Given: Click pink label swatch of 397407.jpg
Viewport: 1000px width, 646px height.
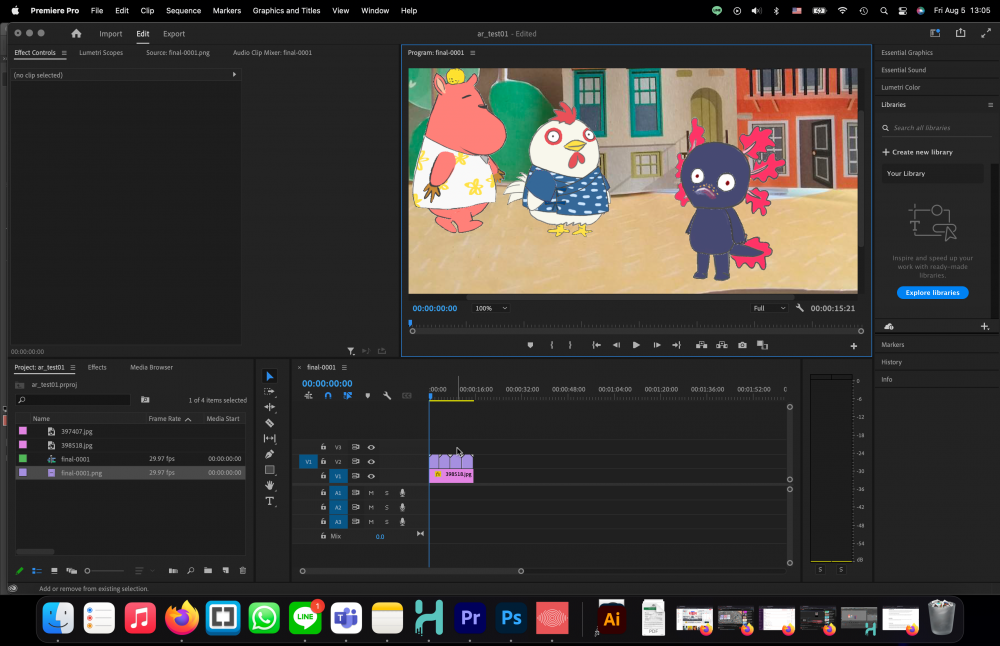Looking at the screenshot, I should [x=23, y=431].
